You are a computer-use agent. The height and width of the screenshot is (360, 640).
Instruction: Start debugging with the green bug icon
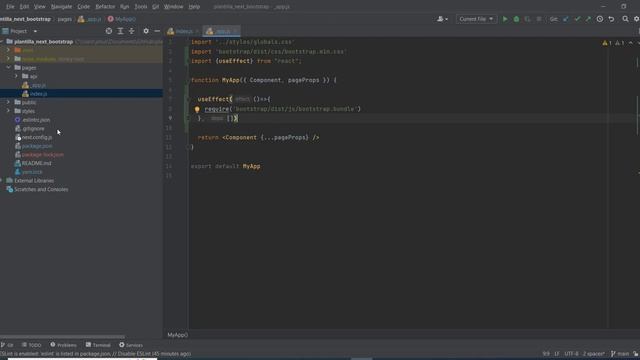click(516, 19)
